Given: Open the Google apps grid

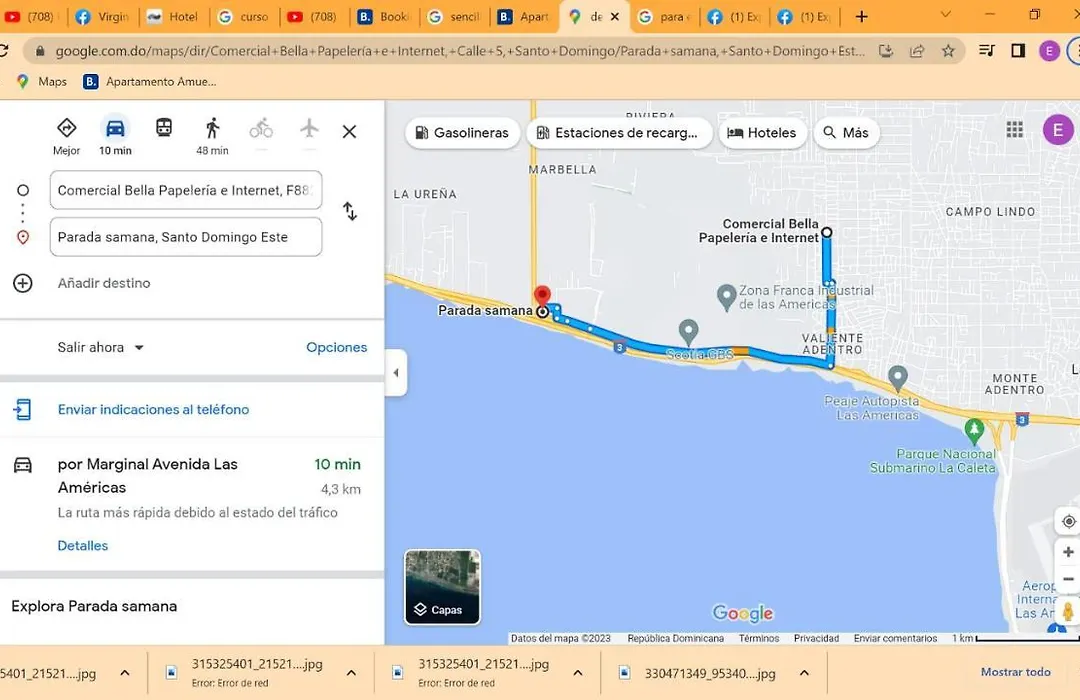Looking at the screenshot, I should (1015, 130).
